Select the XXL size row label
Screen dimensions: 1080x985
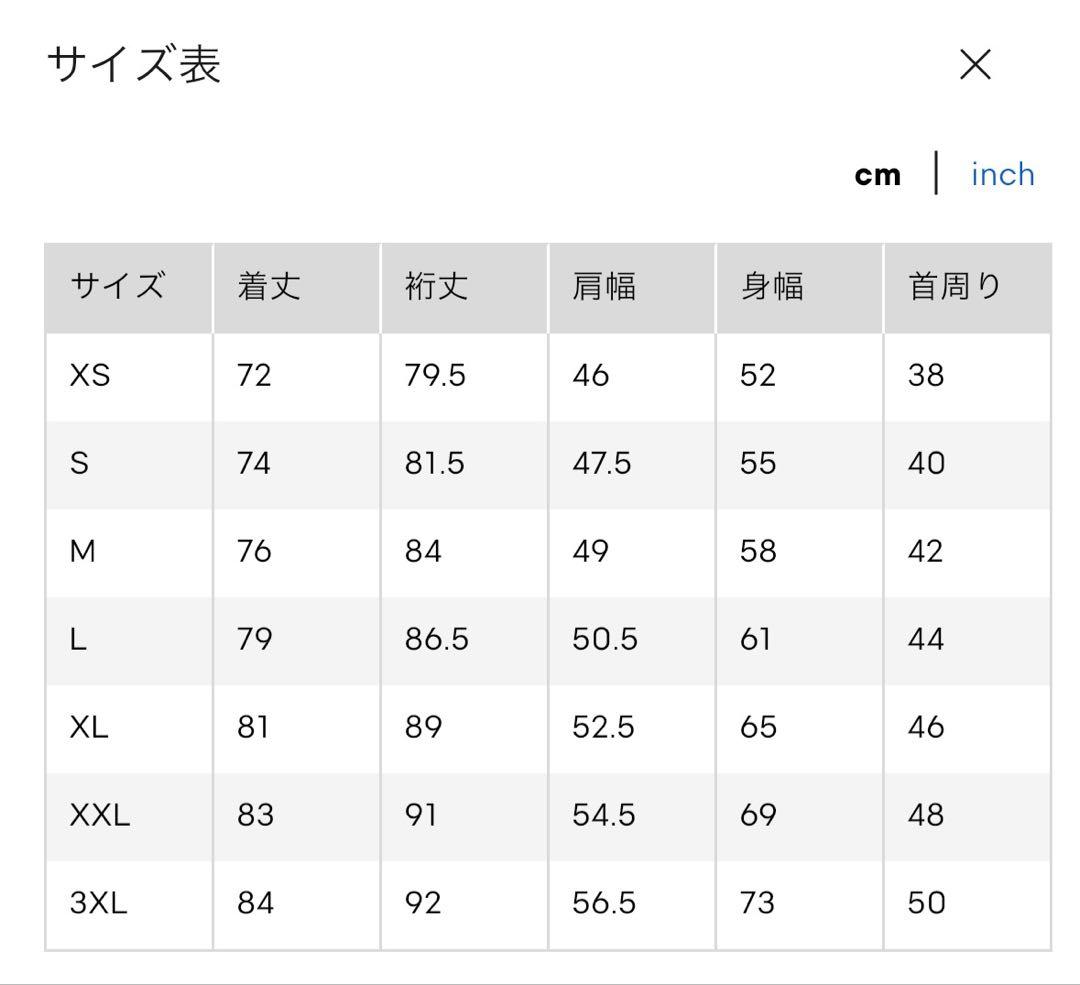(100, 815)
